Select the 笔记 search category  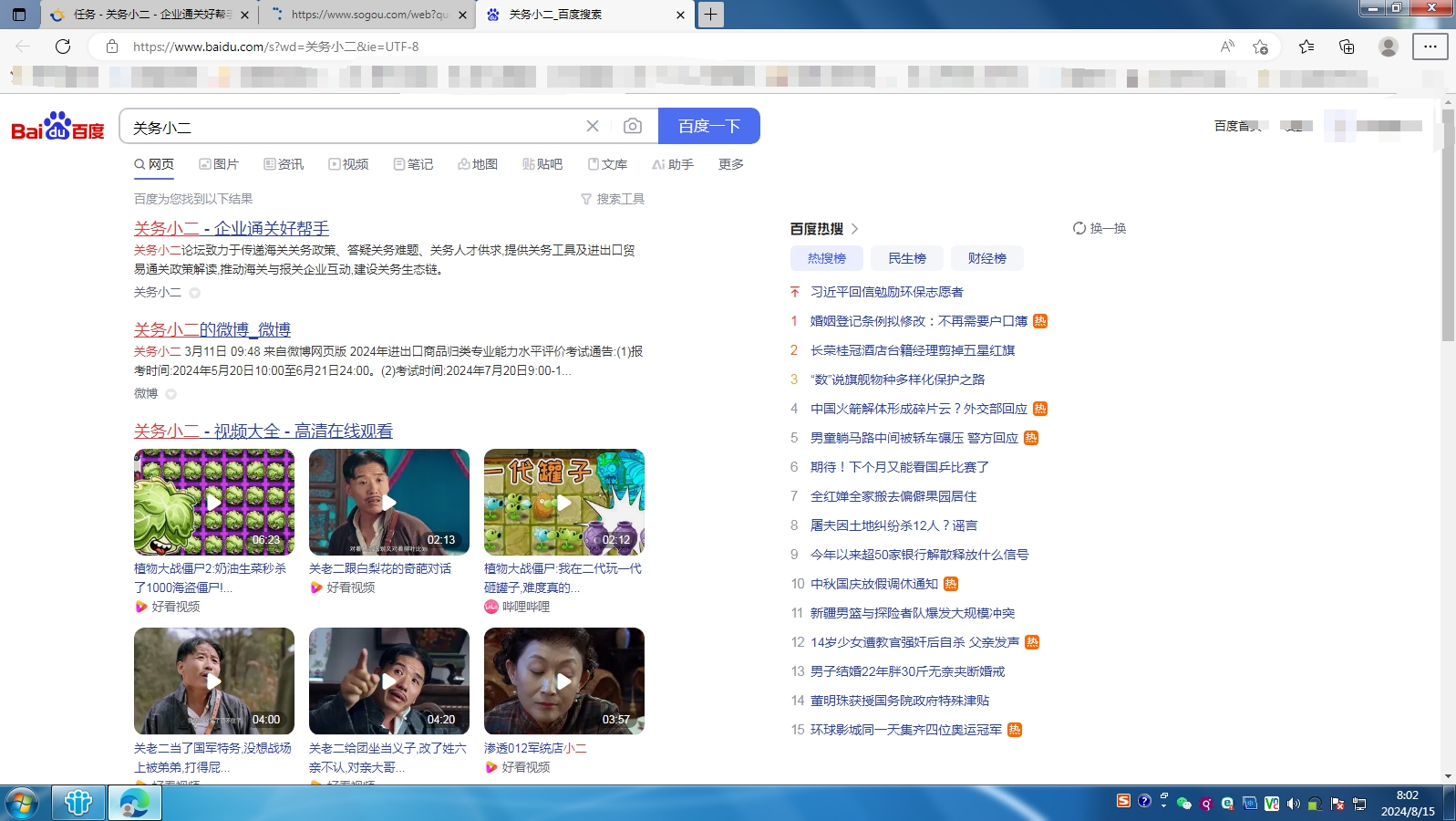coord(413,164)
